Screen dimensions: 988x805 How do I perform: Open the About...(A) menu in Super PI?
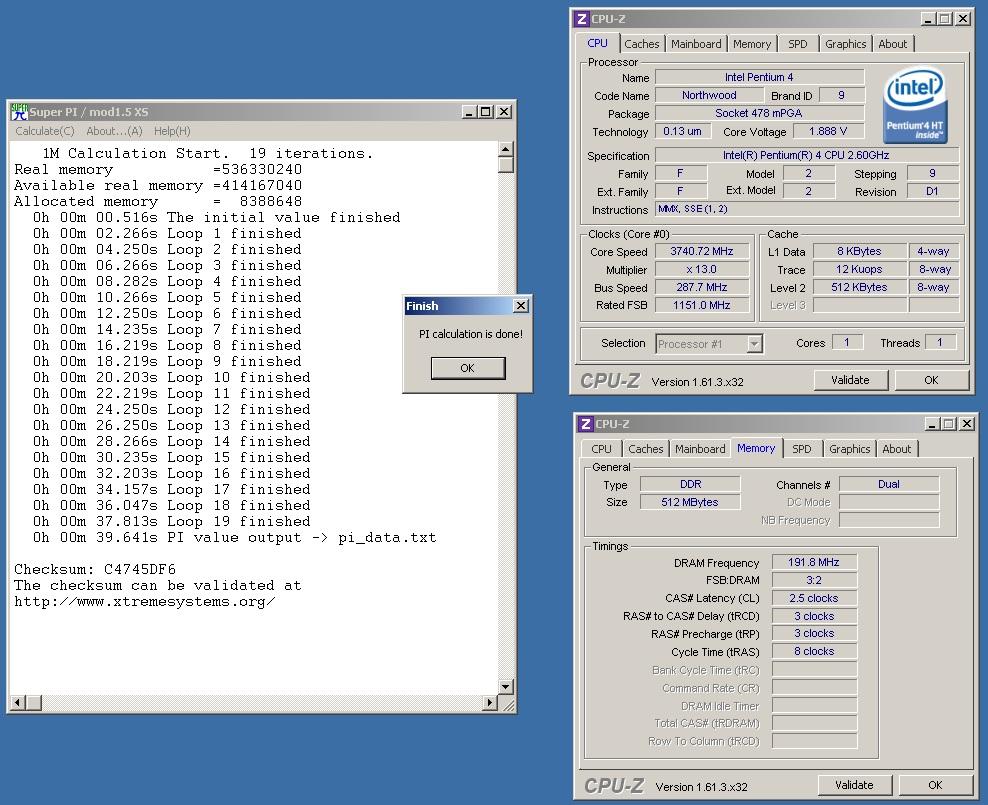114,131
